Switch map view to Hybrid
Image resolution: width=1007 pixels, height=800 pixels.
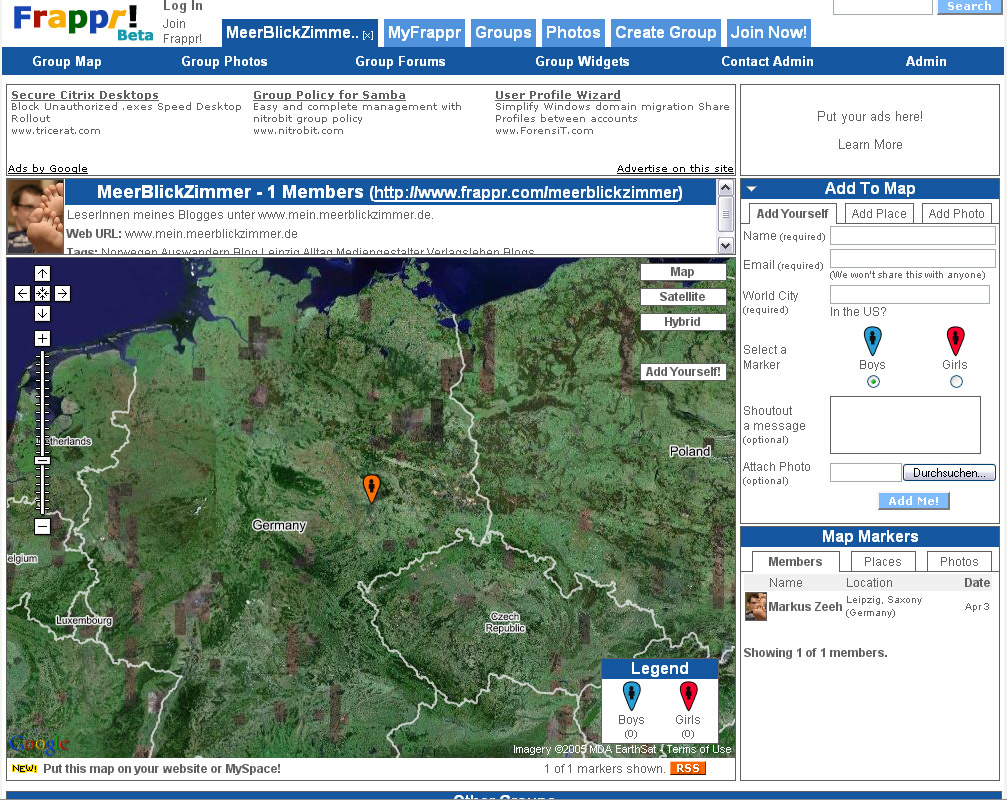683,322
